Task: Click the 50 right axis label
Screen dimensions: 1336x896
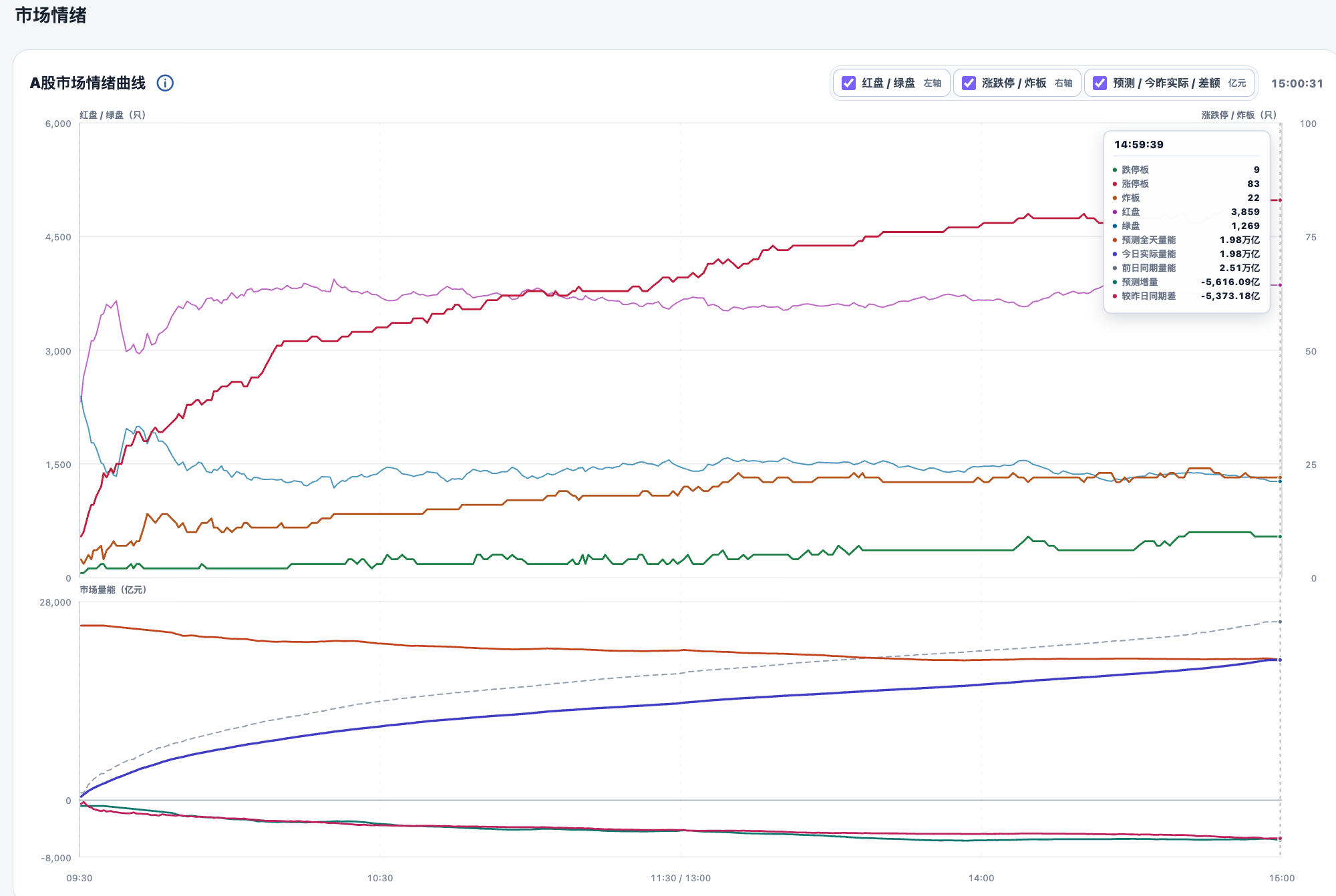Action: [x=1311, y=351]
